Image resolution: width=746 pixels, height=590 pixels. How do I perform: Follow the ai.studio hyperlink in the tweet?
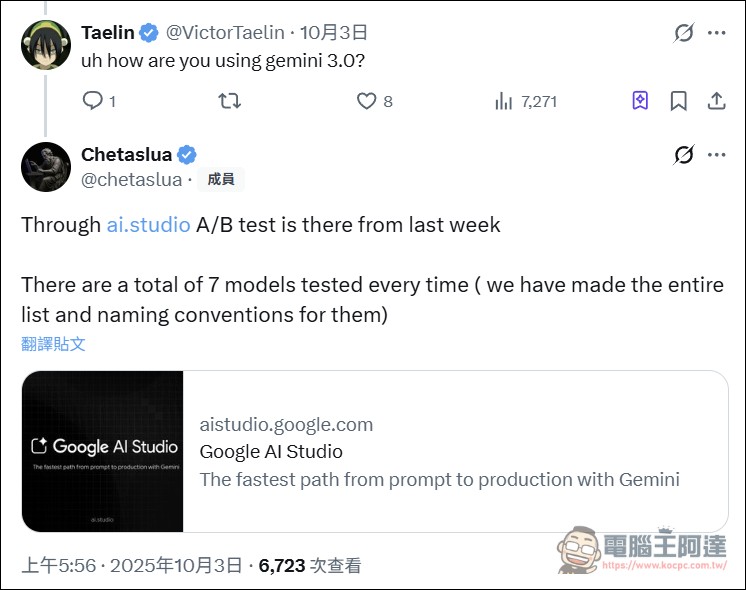(148, 225)
